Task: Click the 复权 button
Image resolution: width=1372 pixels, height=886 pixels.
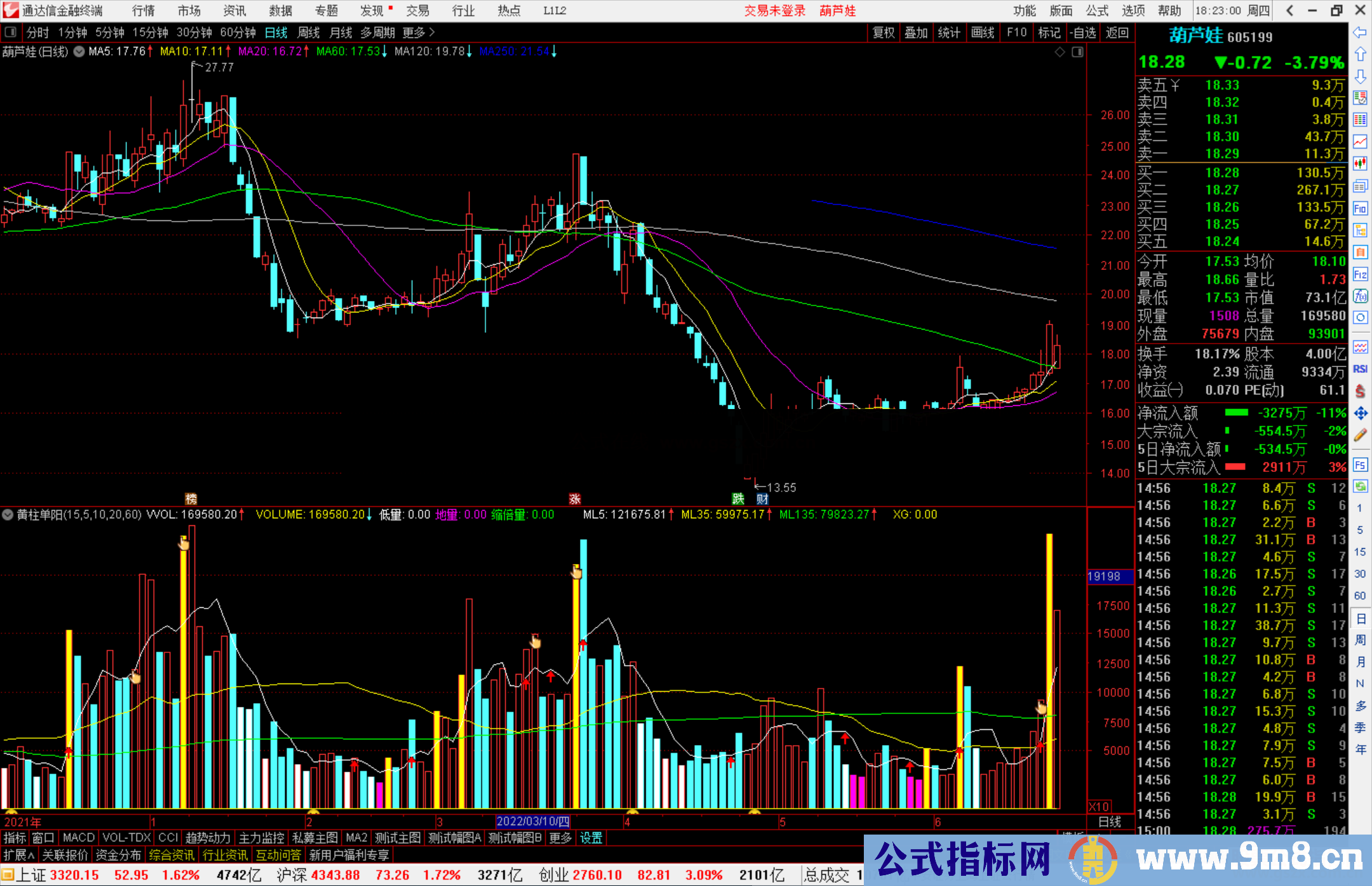Action: [884, 32]
